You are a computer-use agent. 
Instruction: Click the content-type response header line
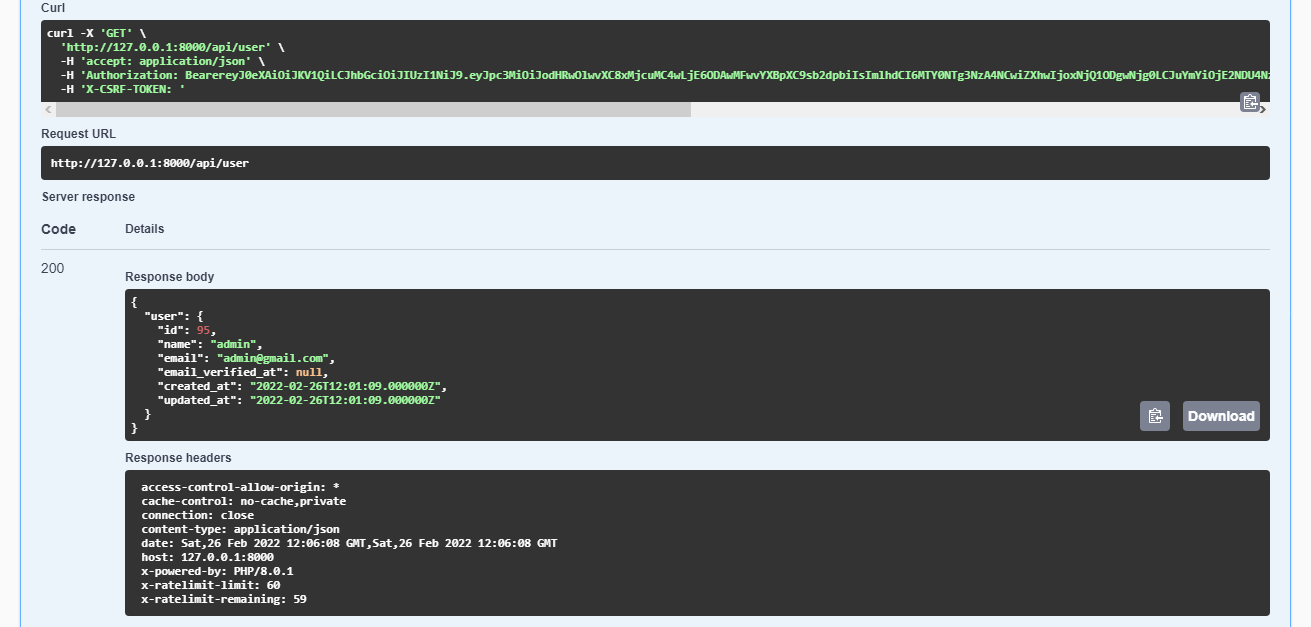pos(240,528)
